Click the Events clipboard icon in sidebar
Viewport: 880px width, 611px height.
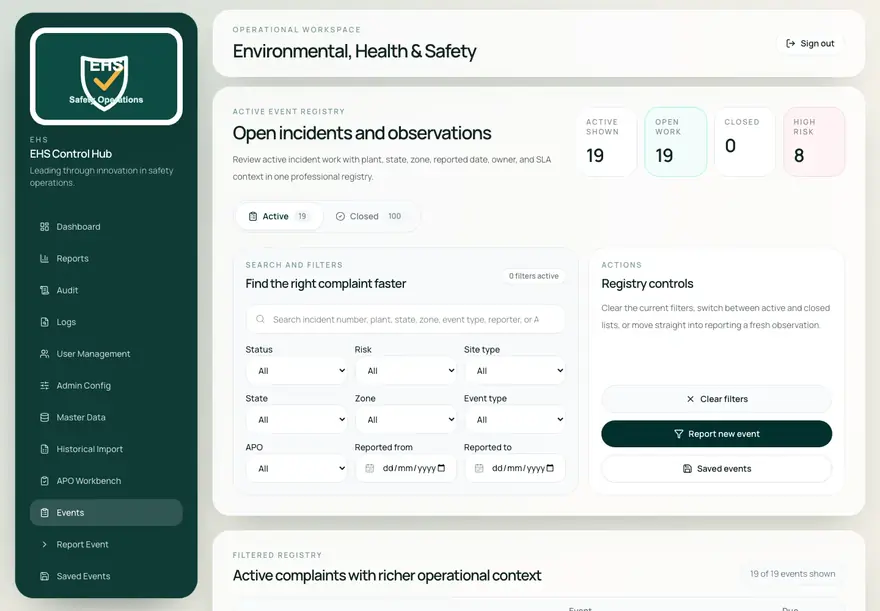click(44, 513)
